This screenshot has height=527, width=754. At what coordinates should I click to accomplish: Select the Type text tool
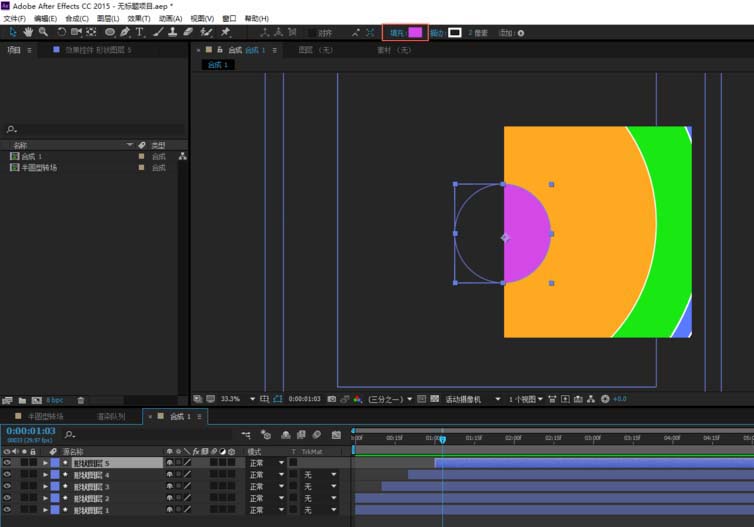tap(139, 32)
